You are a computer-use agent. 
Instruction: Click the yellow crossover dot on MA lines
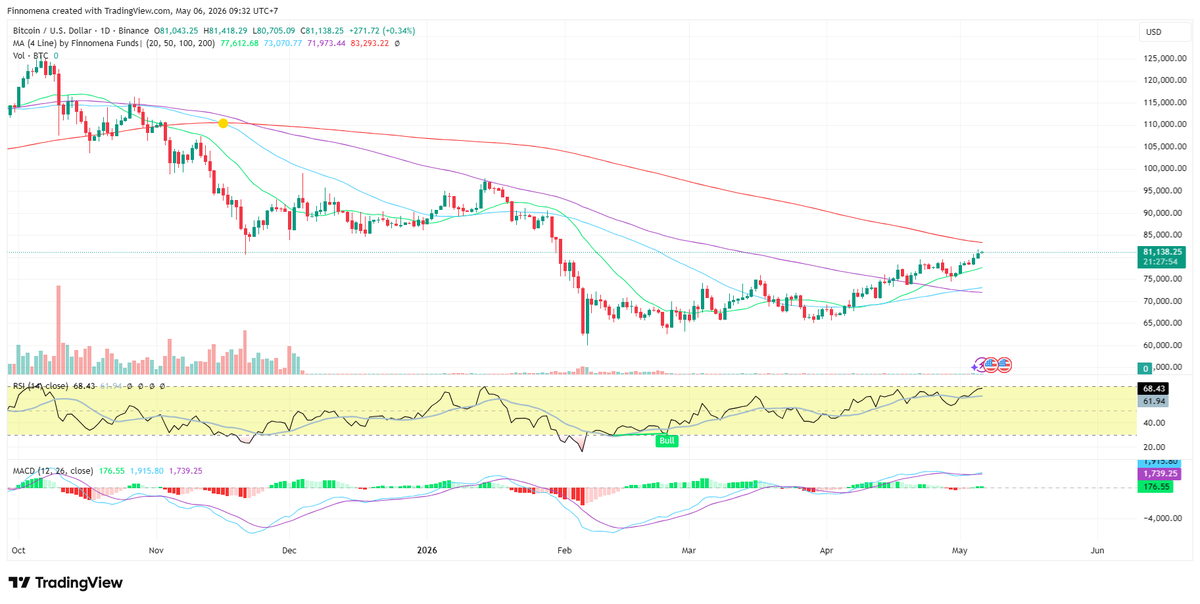[x=223, y=123]
